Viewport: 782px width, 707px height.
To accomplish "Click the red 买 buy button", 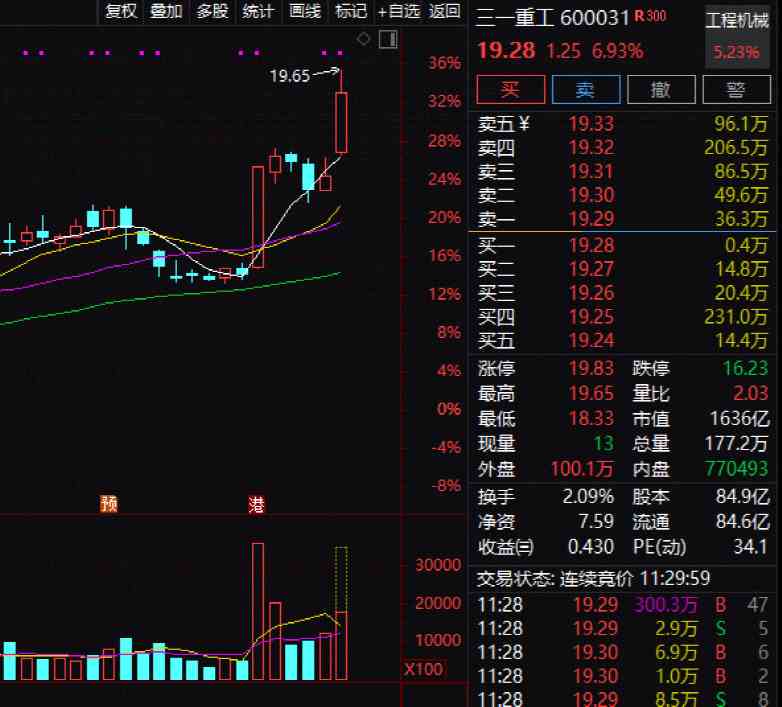I will pos(511,90).
